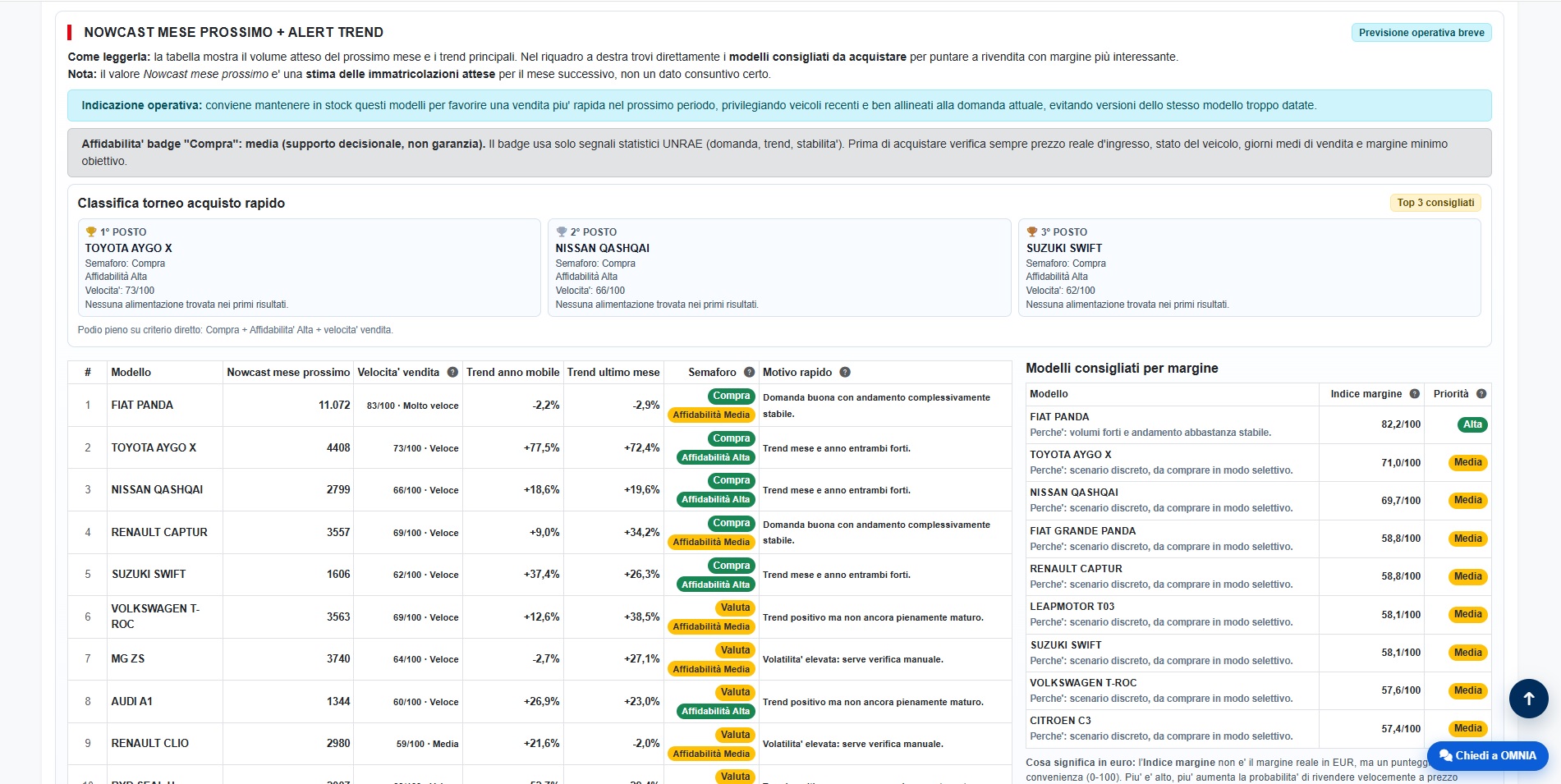Click FIAT GRANDE PANDA in margin table
The image size is (1561, 784).
pos(1082,531)
